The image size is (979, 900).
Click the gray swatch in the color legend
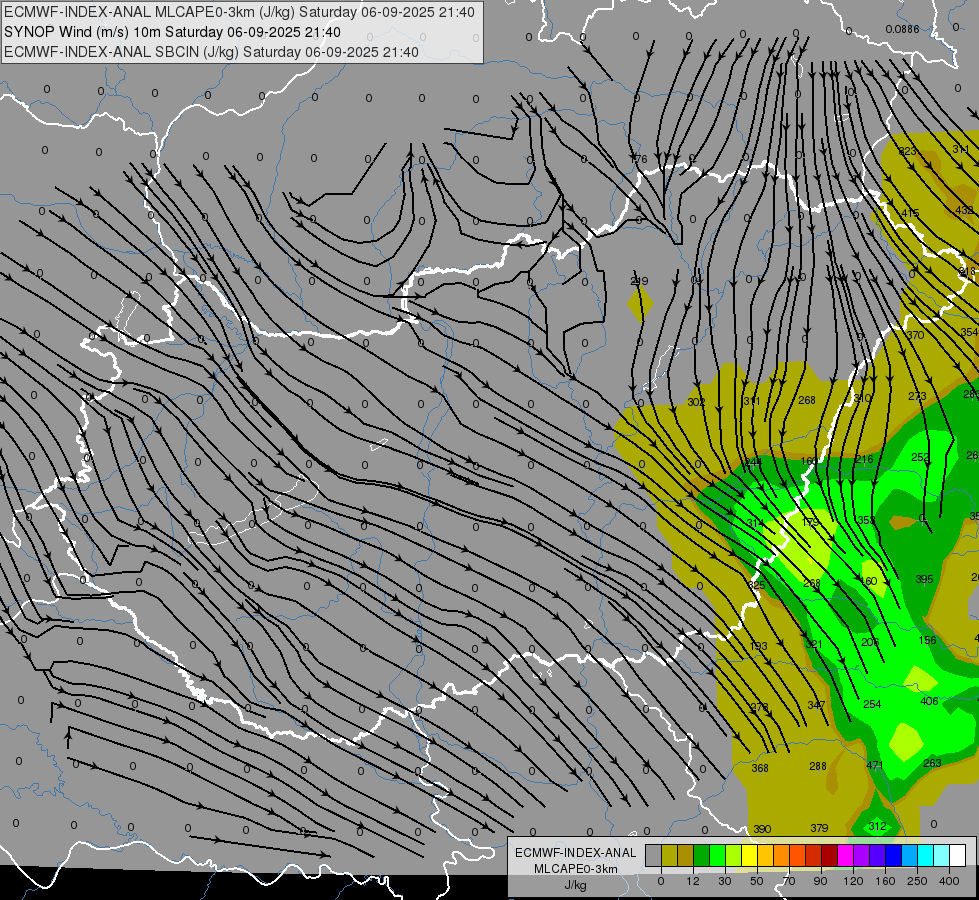(654, 855)
